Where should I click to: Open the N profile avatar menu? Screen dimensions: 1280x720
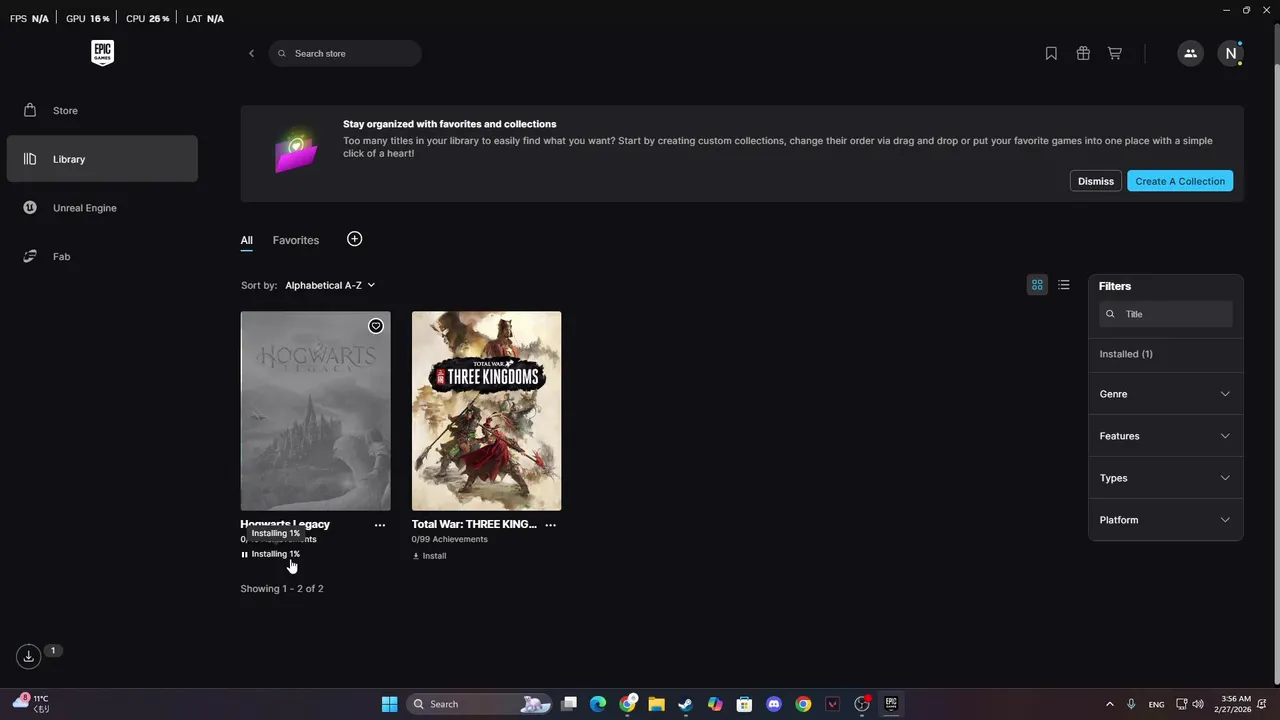coord(1230,53)
